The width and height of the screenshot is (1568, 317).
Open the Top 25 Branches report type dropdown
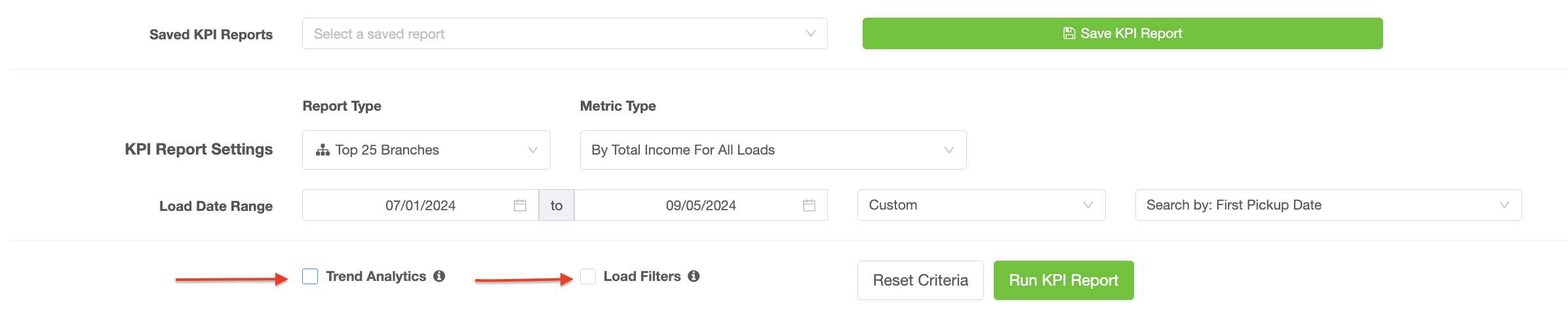point(426,150)
